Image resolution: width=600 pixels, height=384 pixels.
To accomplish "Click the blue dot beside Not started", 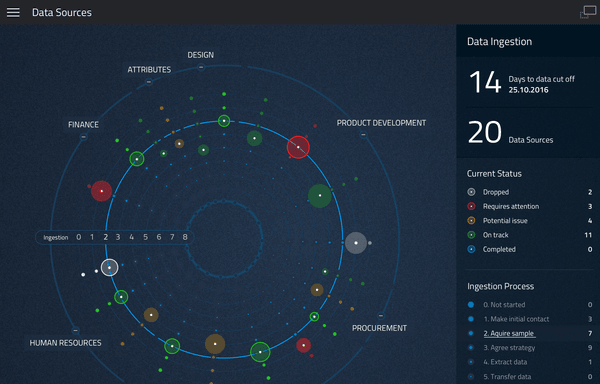I will [471, 305].
